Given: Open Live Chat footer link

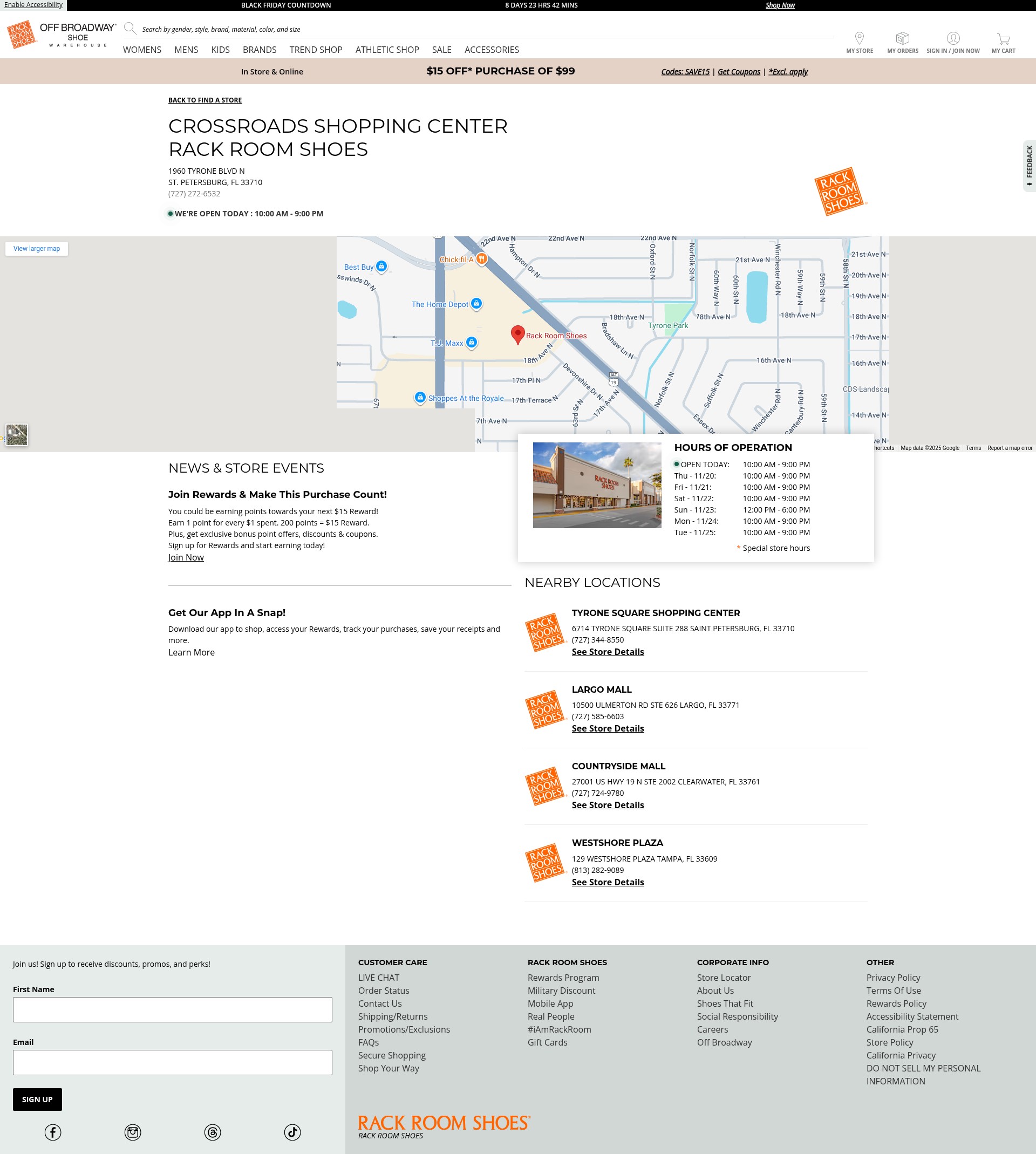Looking at the screenshot, I should tap(379, 978).
